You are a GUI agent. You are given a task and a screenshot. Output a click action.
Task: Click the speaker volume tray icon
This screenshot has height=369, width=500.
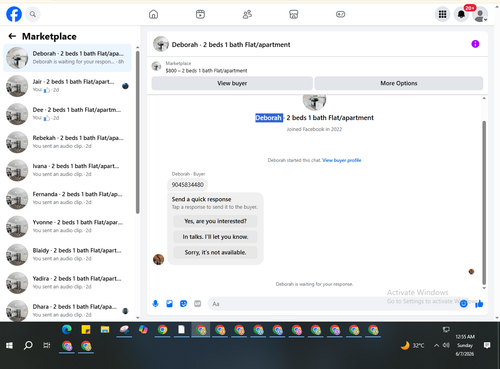[x=446, y=345]
